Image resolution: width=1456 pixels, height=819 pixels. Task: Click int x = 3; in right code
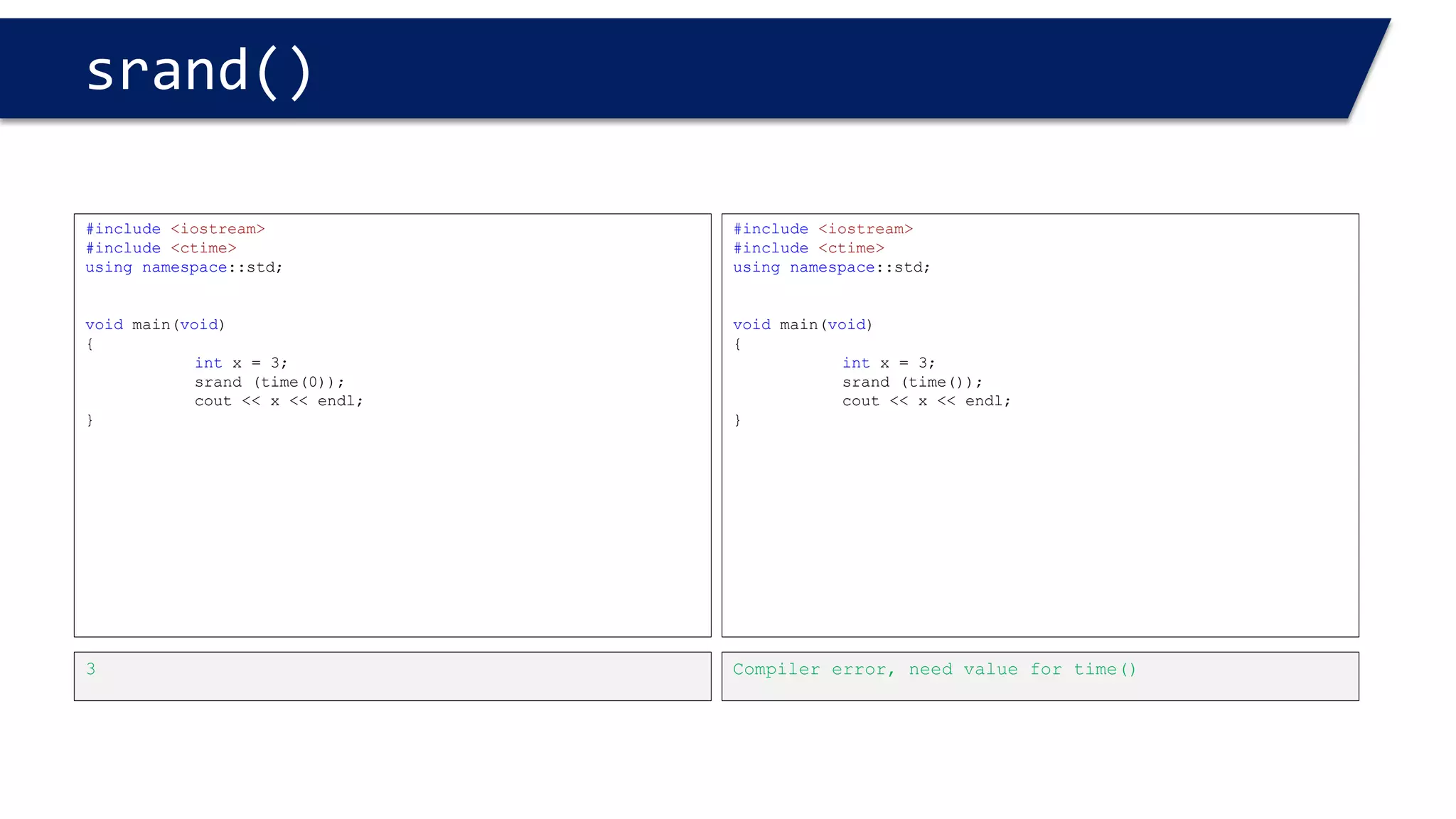click(889, 363)
